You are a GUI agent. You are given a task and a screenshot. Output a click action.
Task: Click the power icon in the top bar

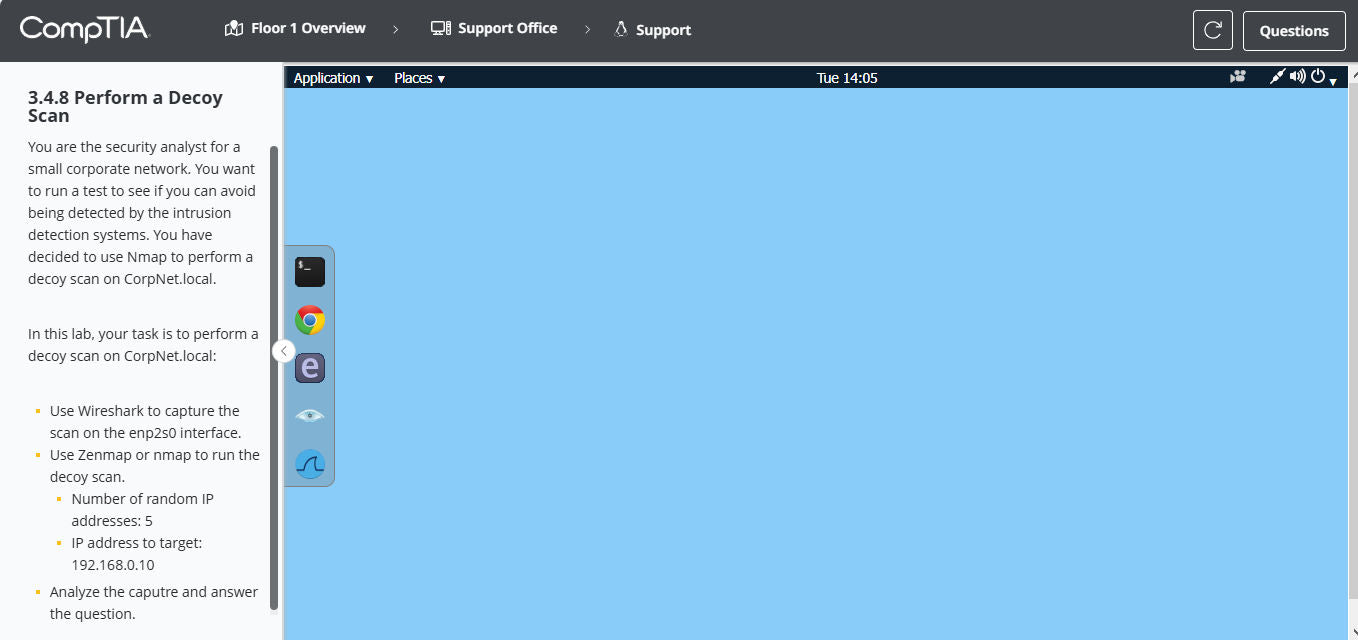click(x=1317, y=76)
